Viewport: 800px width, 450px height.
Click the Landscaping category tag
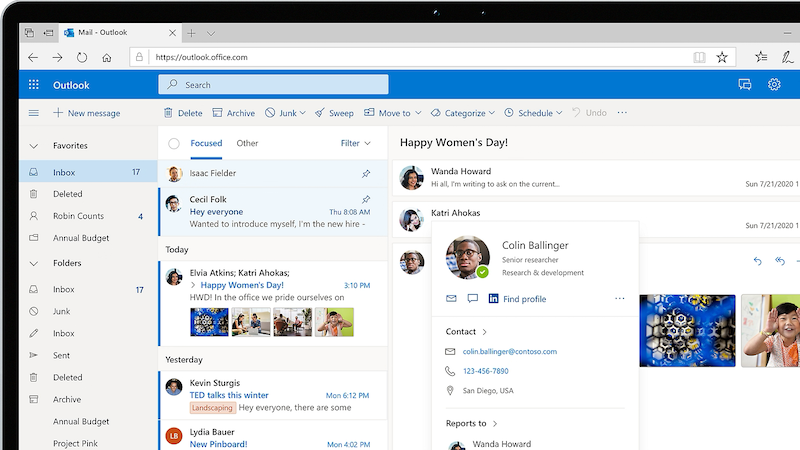(x=212, y=408)
